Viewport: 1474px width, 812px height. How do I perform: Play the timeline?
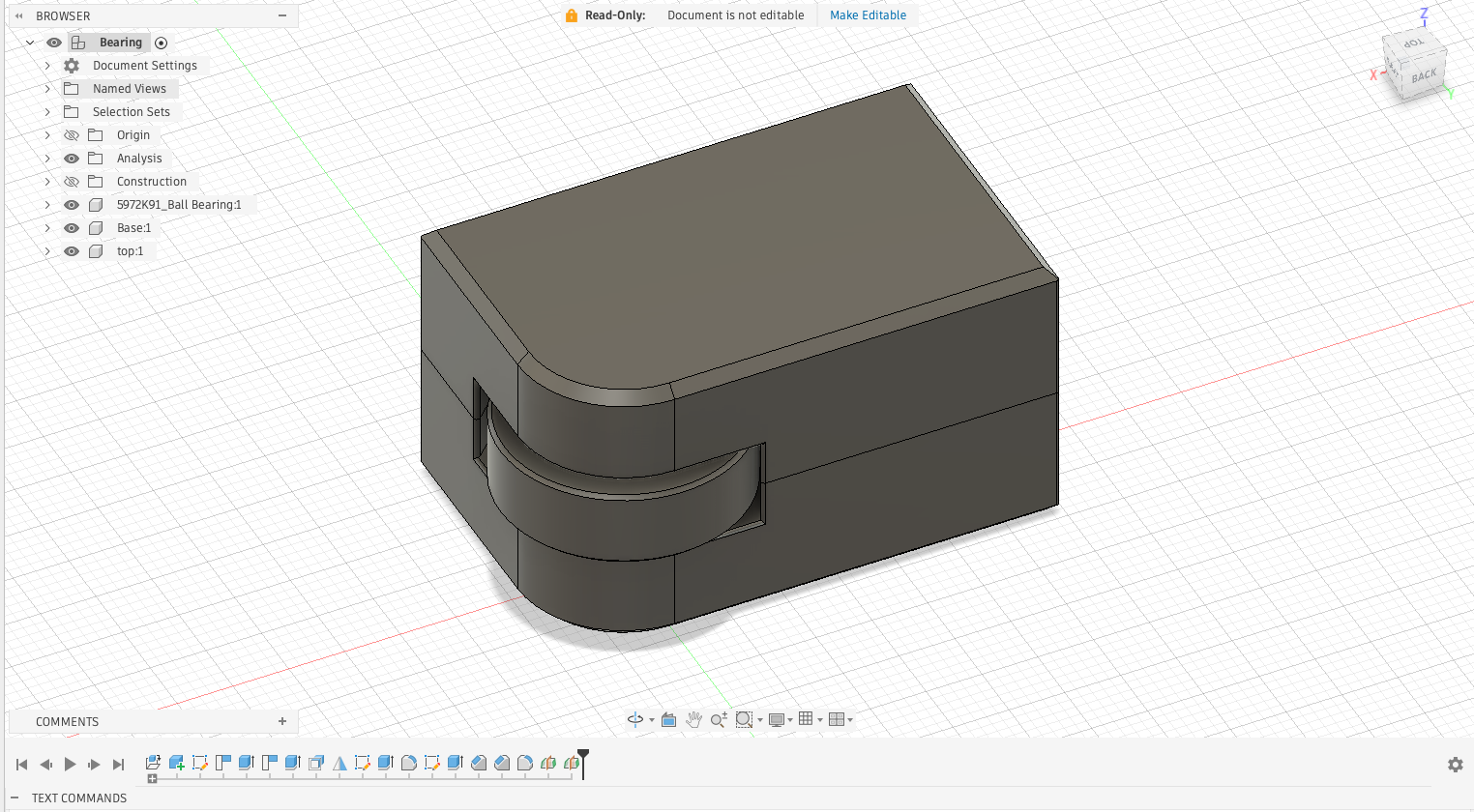70,765
